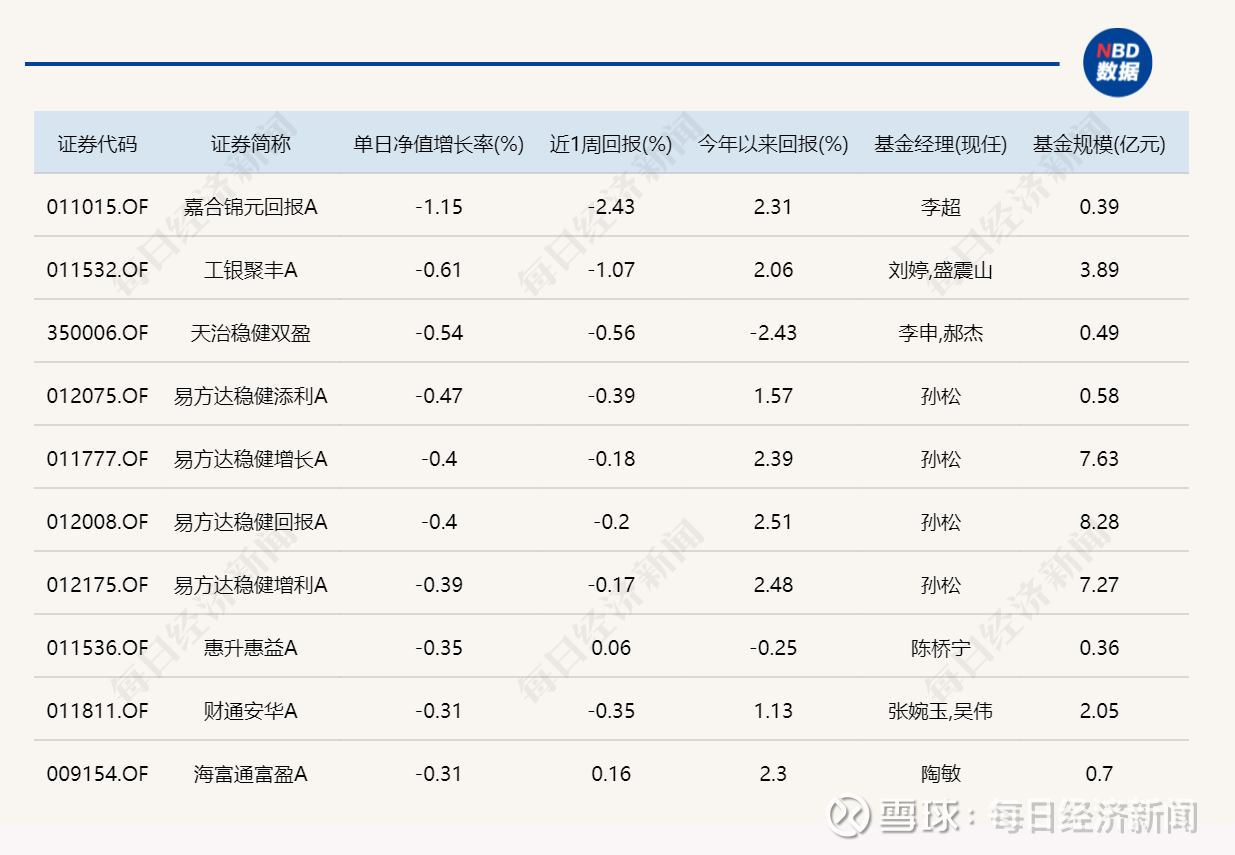Screen dimensions: 1235x855
Task: Click fund name 海富通富盈A
Action: [x=251, y=774]
